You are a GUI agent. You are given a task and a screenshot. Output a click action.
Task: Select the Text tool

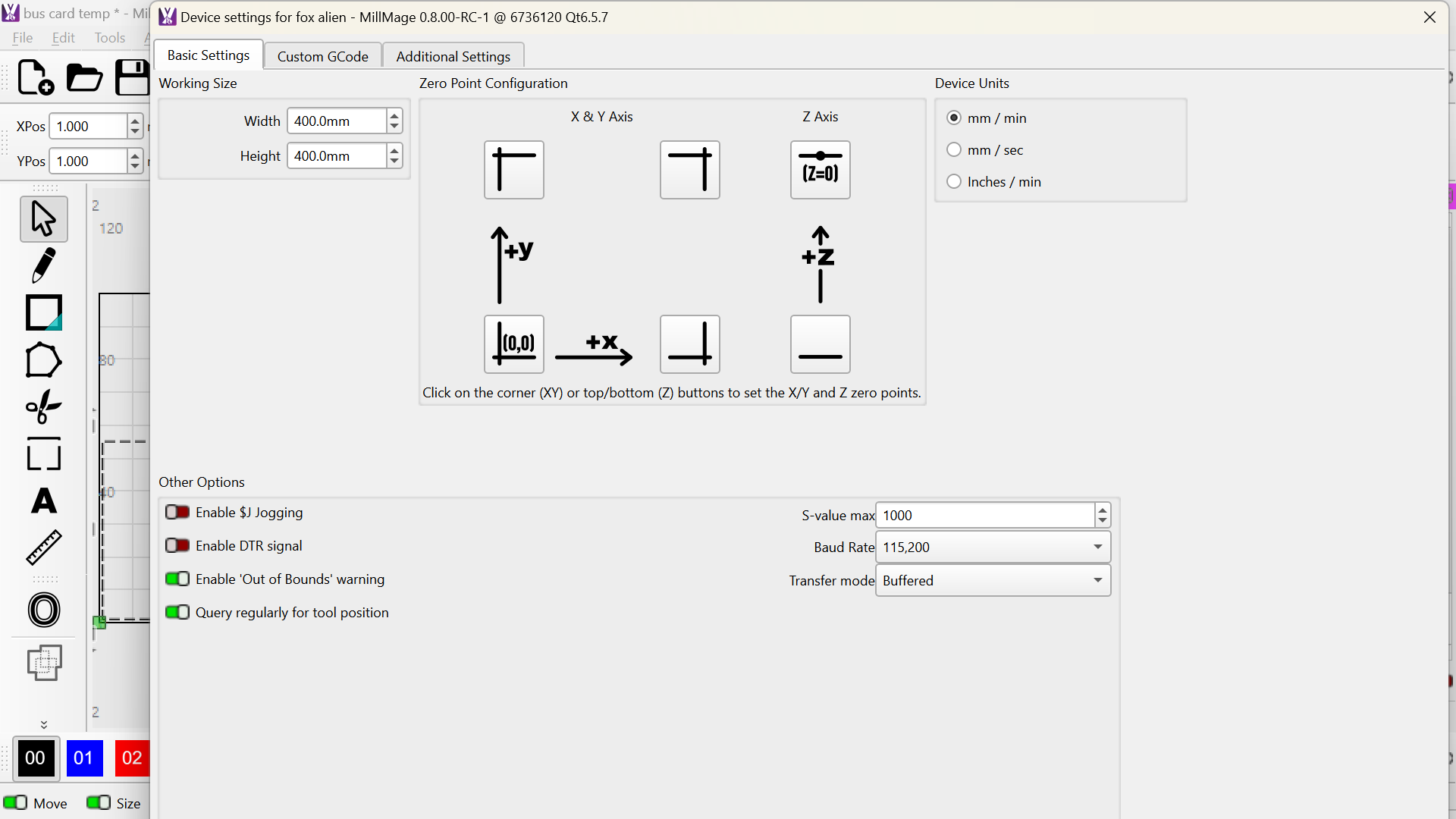coord(43,501)
